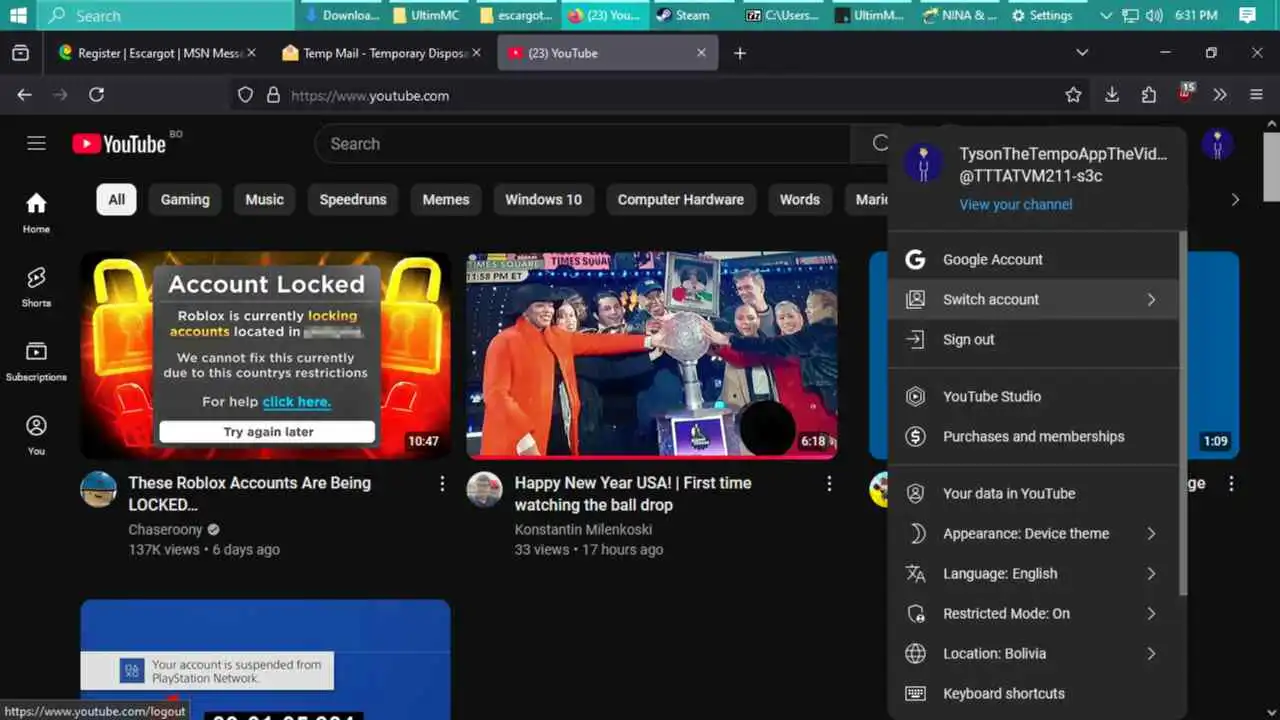The width and height of the screenshot is (1280, 720).
Task: Select the Music filter chip
Action: (265, 199)
